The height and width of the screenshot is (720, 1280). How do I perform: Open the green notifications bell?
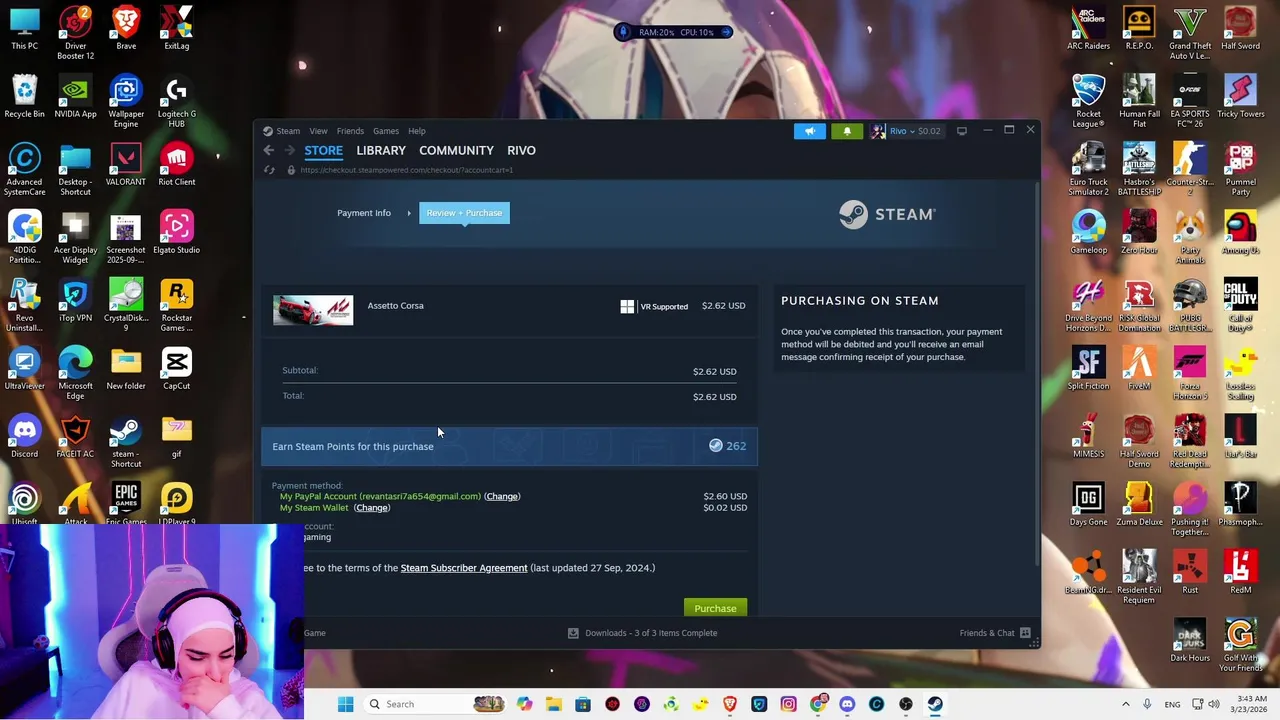[847, 131]
